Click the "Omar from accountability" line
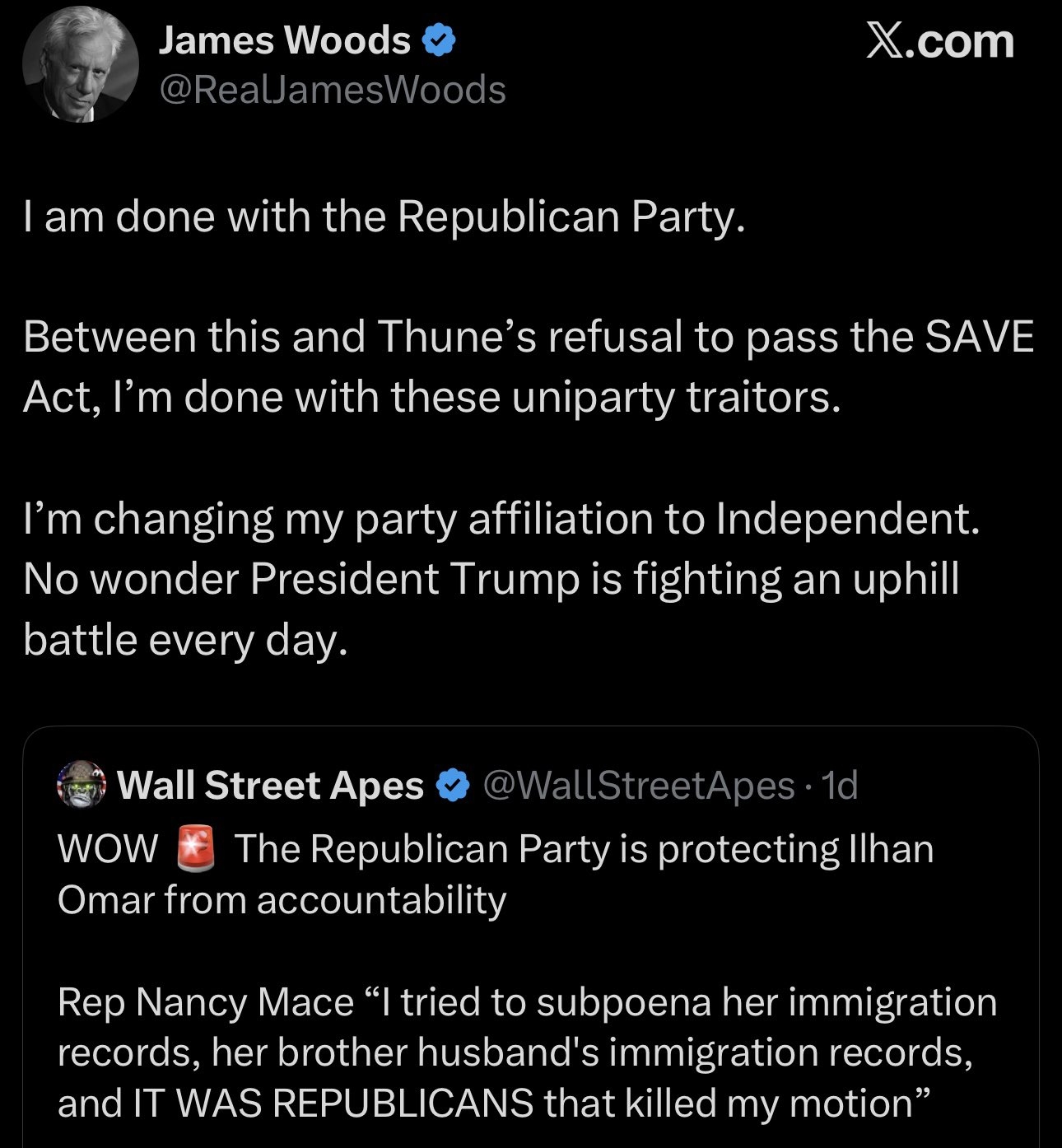 point(282,899)
